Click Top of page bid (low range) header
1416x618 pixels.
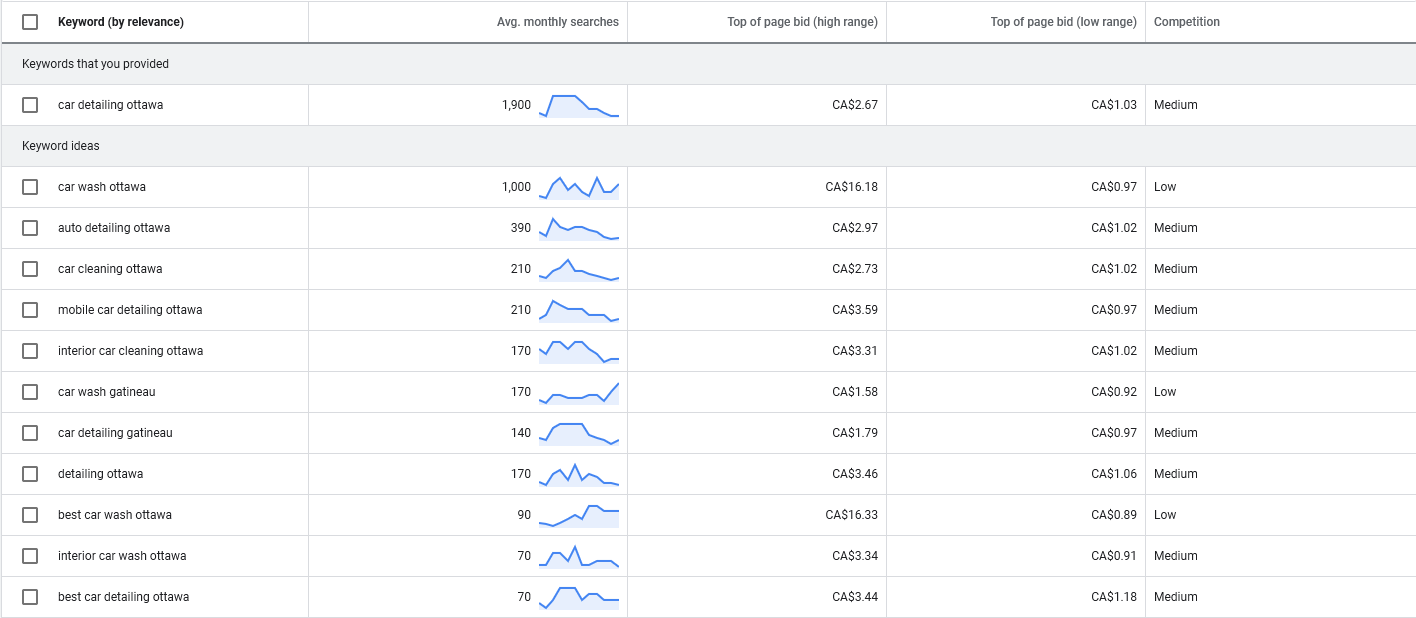pos(1063,22)
